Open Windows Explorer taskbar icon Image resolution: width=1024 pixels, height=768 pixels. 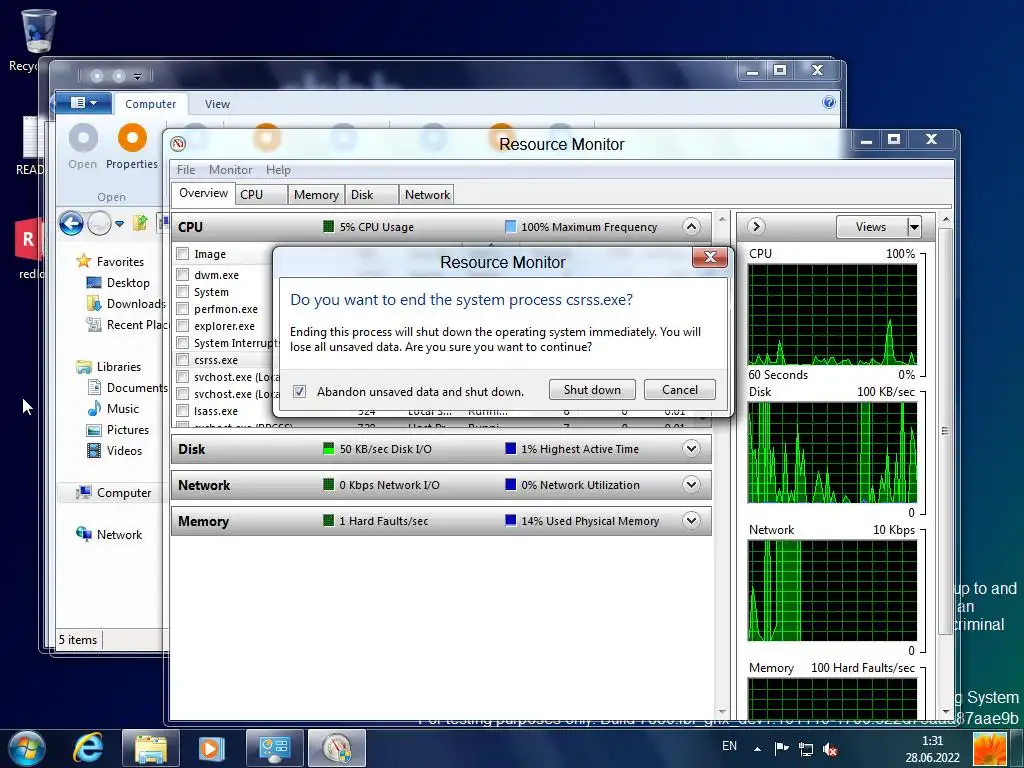point(151,748)
